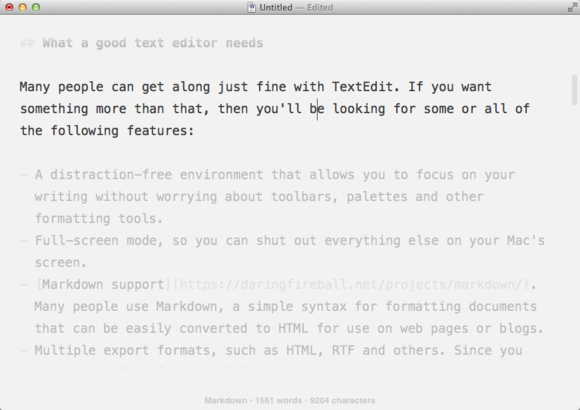This screenshot has height=410, width=580.
Task: Enter full screen with the arrows icon
Action: 572,7
